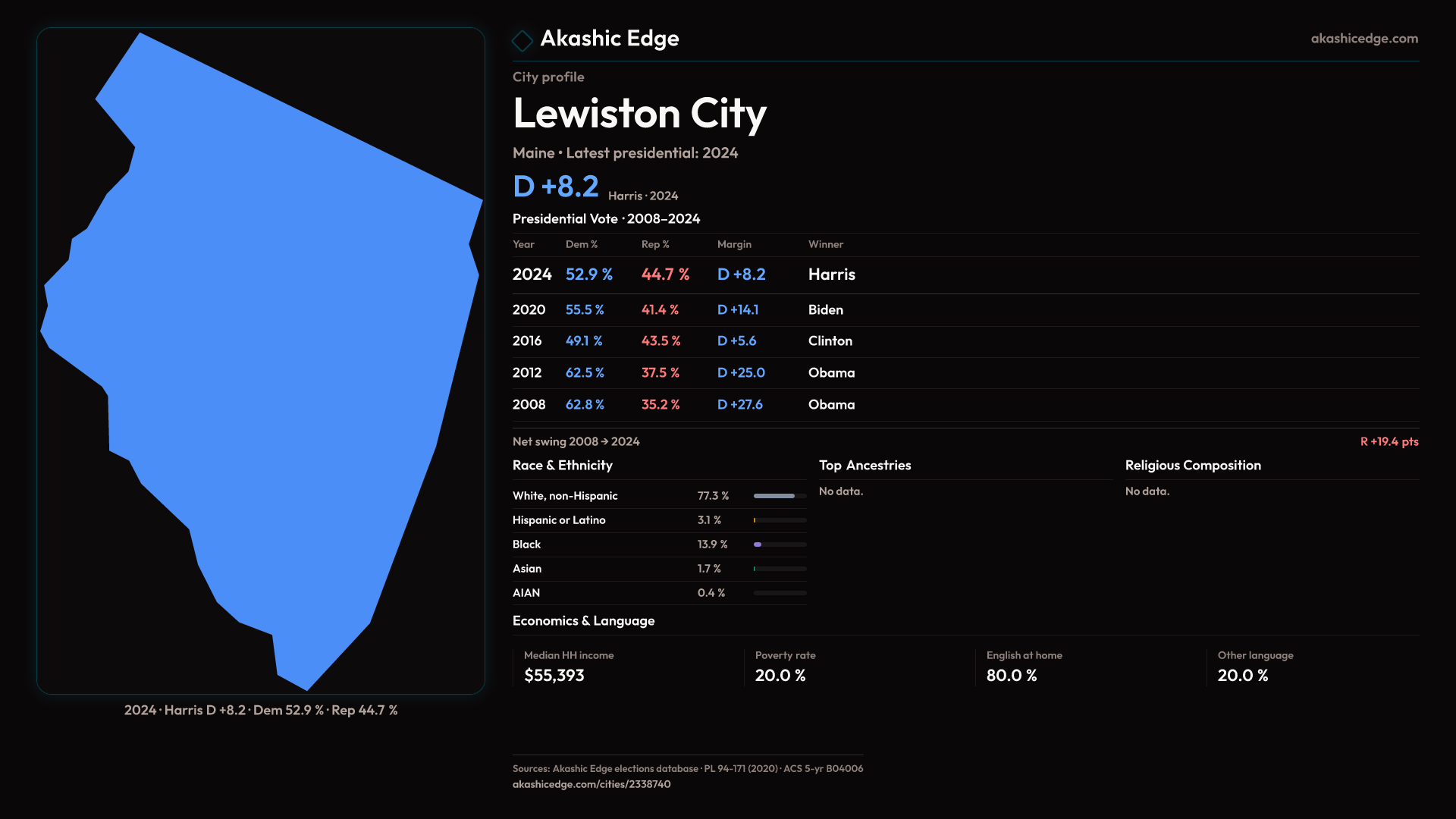Click the R +19.4 pts net swing value
The height and width of the screenshot is (819, 1456).
coord(1389,442)
